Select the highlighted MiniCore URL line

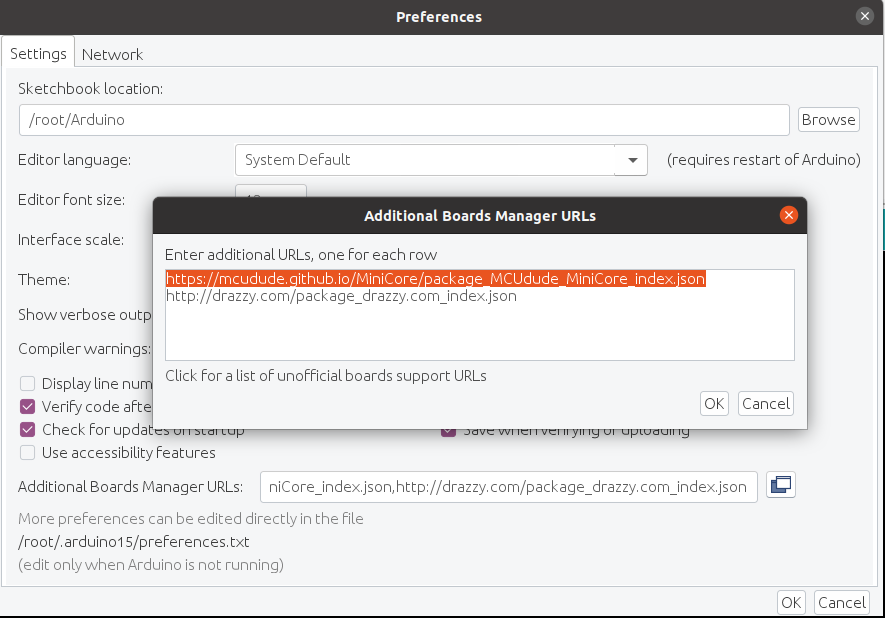tap(435, 279)
